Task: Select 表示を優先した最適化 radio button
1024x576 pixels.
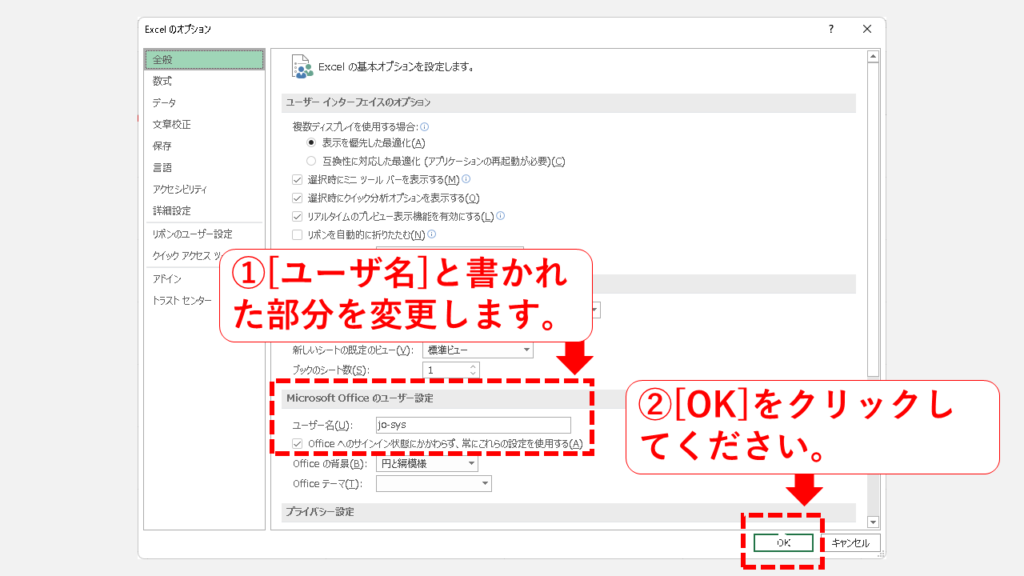Action: [311, 142]
